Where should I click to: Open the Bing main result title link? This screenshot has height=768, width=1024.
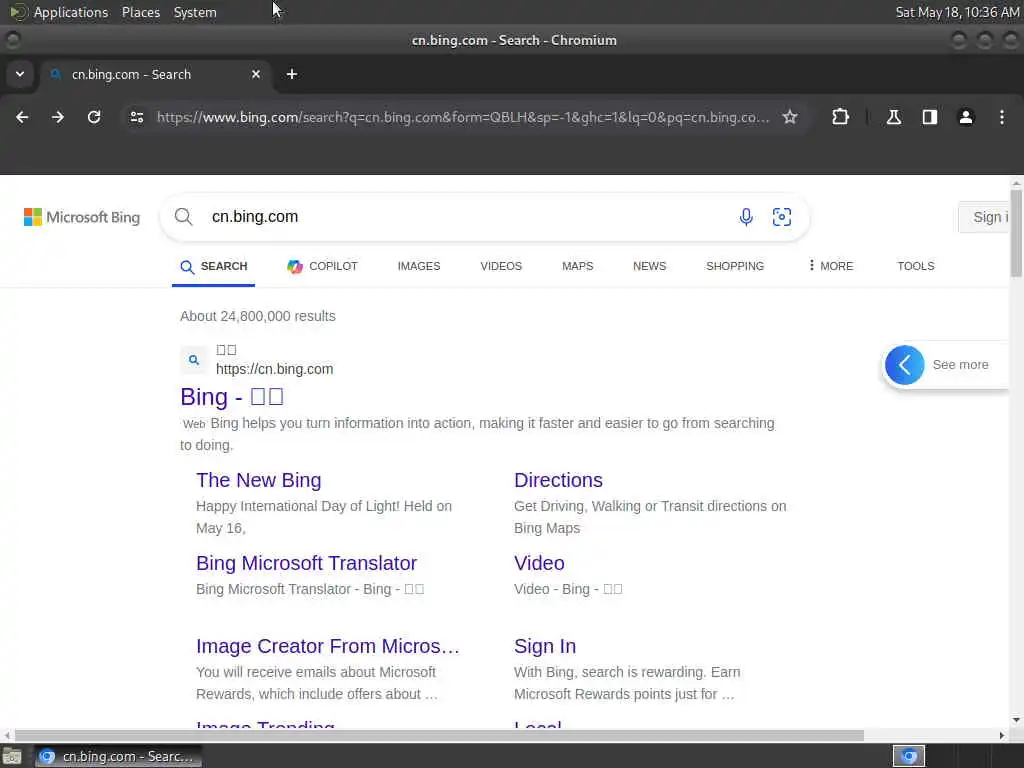pos(232,397)
